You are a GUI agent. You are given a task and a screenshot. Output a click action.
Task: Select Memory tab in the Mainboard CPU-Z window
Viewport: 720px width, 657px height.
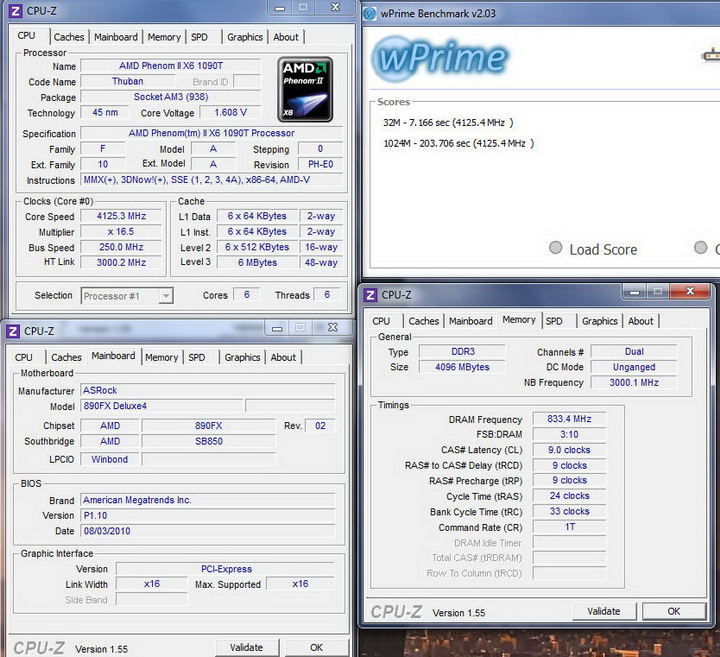(161, 357)
